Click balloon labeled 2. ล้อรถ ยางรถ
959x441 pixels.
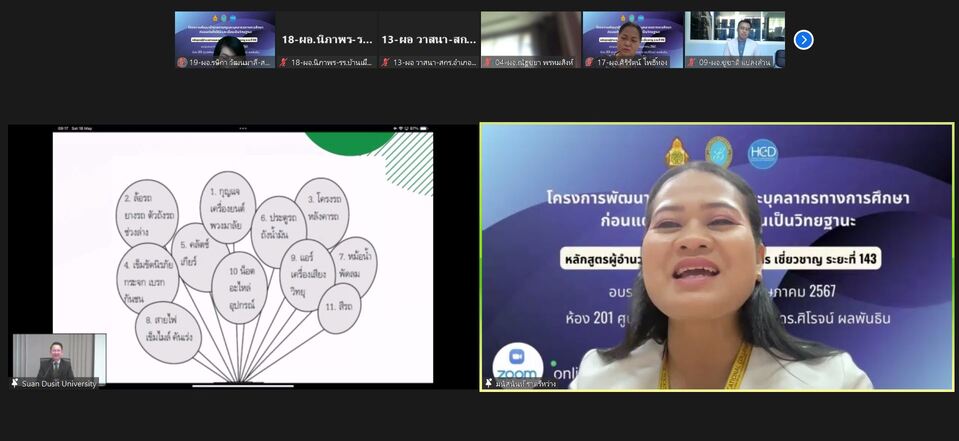(147, 213)
